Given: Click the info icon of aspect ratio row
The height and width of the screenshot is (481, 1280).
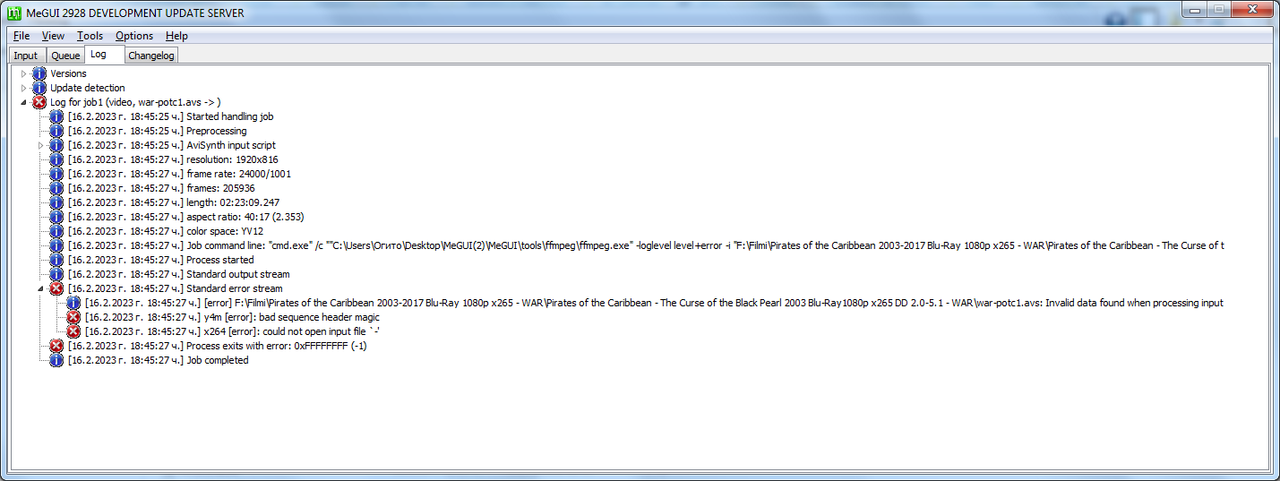Looking at the screenshot, I should (57, 217).
